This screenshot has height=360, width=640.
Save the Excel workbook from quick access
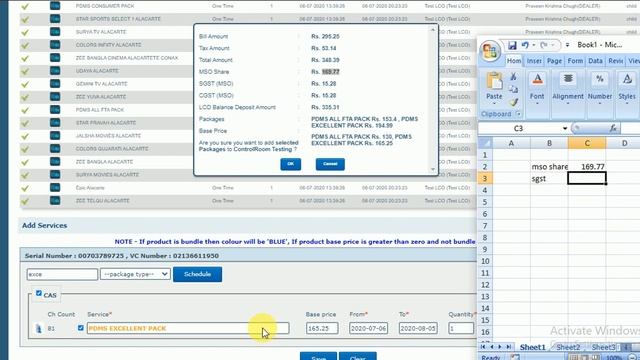point(512,45)
